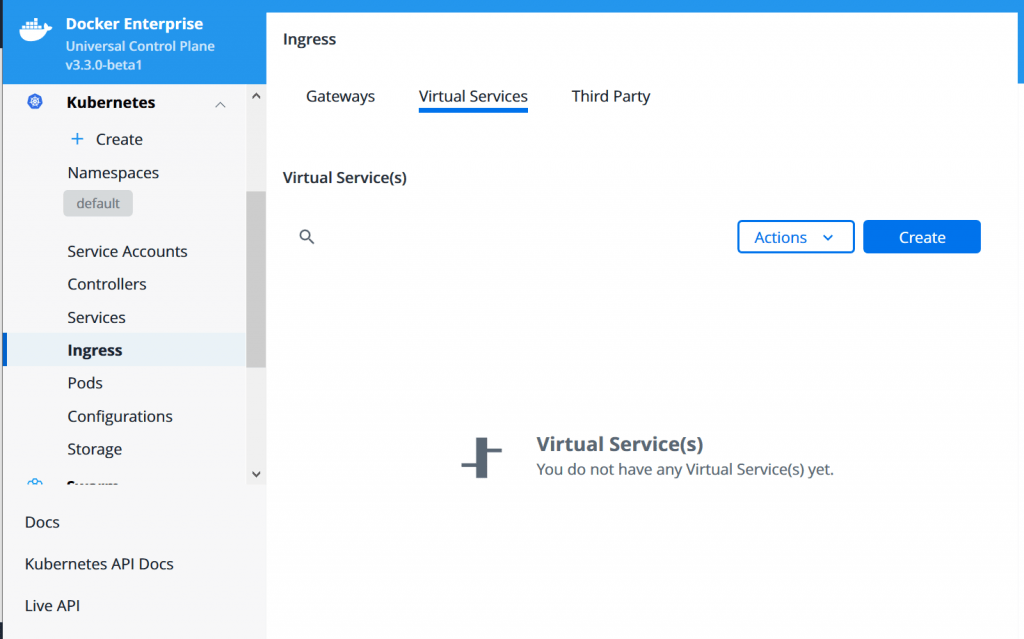Click the Kubernetes section heading
Screen dimensions: 1024x639
110,102
